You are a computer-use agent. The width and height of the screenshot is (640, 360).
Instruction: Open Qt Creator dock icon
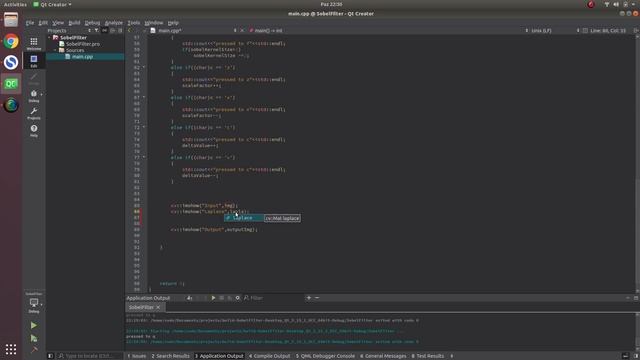(11, 84)
